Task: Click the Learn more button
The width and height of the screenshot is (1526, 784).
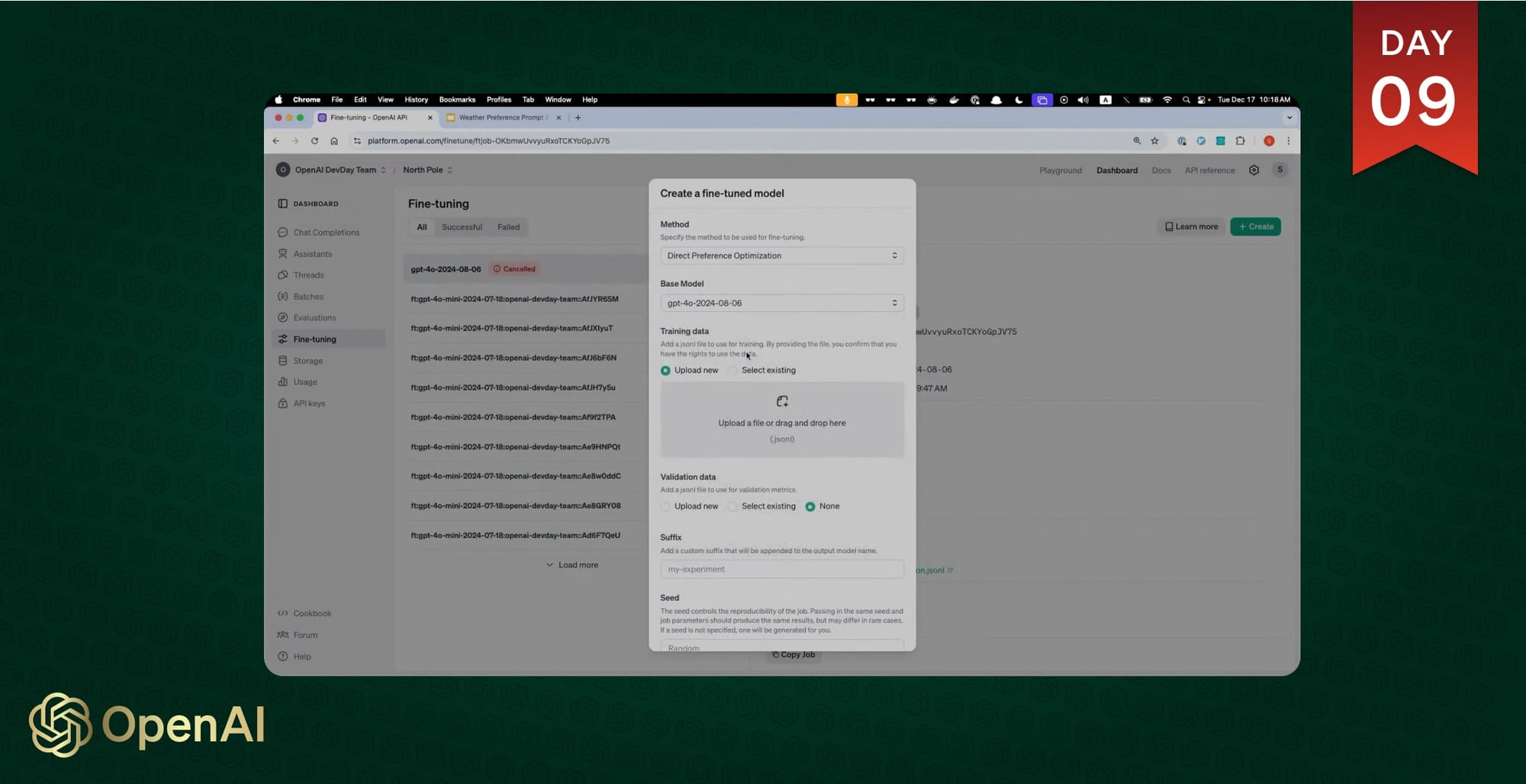Action: [1190, 227]
